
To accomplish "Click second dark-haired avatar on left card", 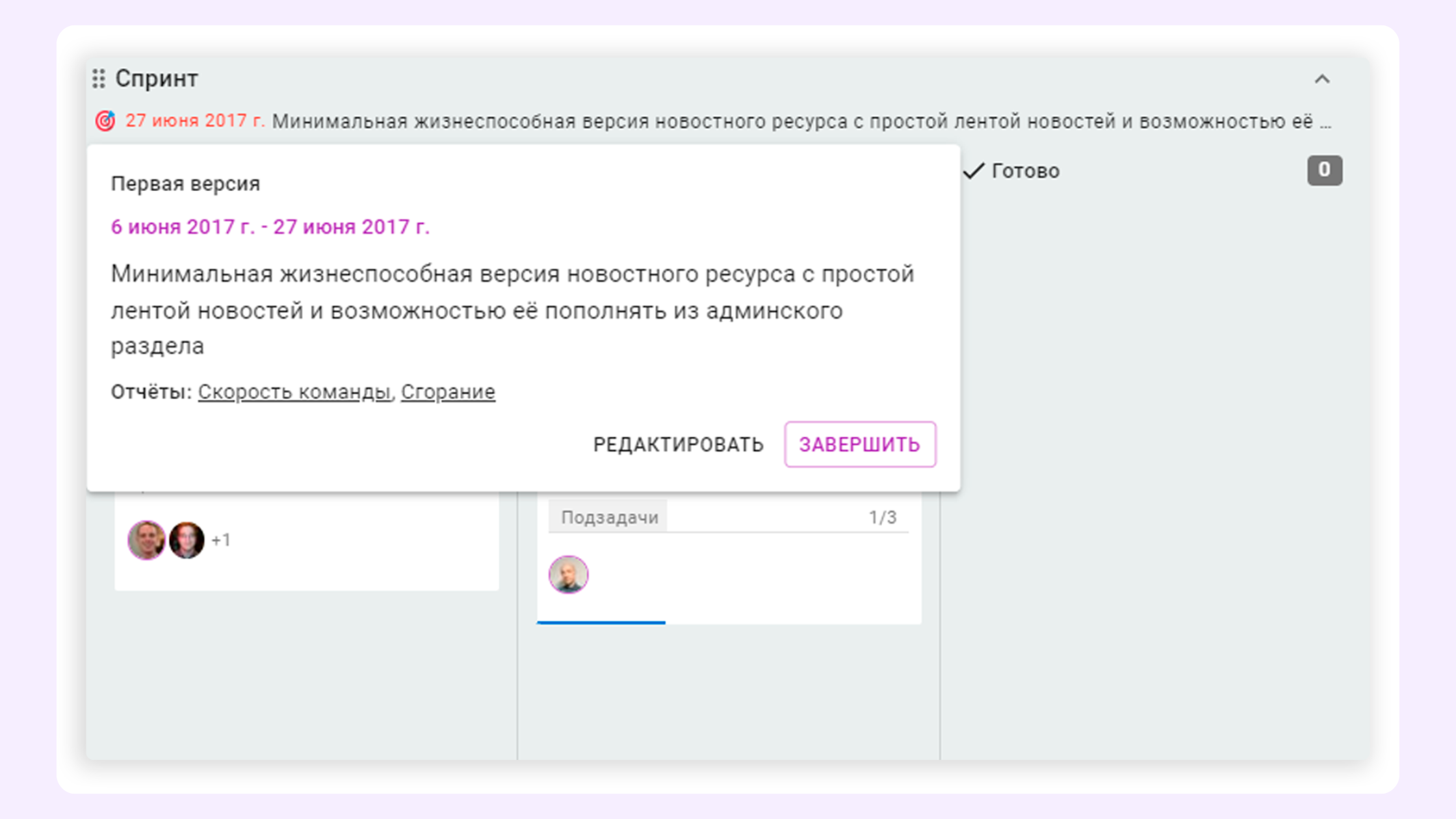I will 187,539.
